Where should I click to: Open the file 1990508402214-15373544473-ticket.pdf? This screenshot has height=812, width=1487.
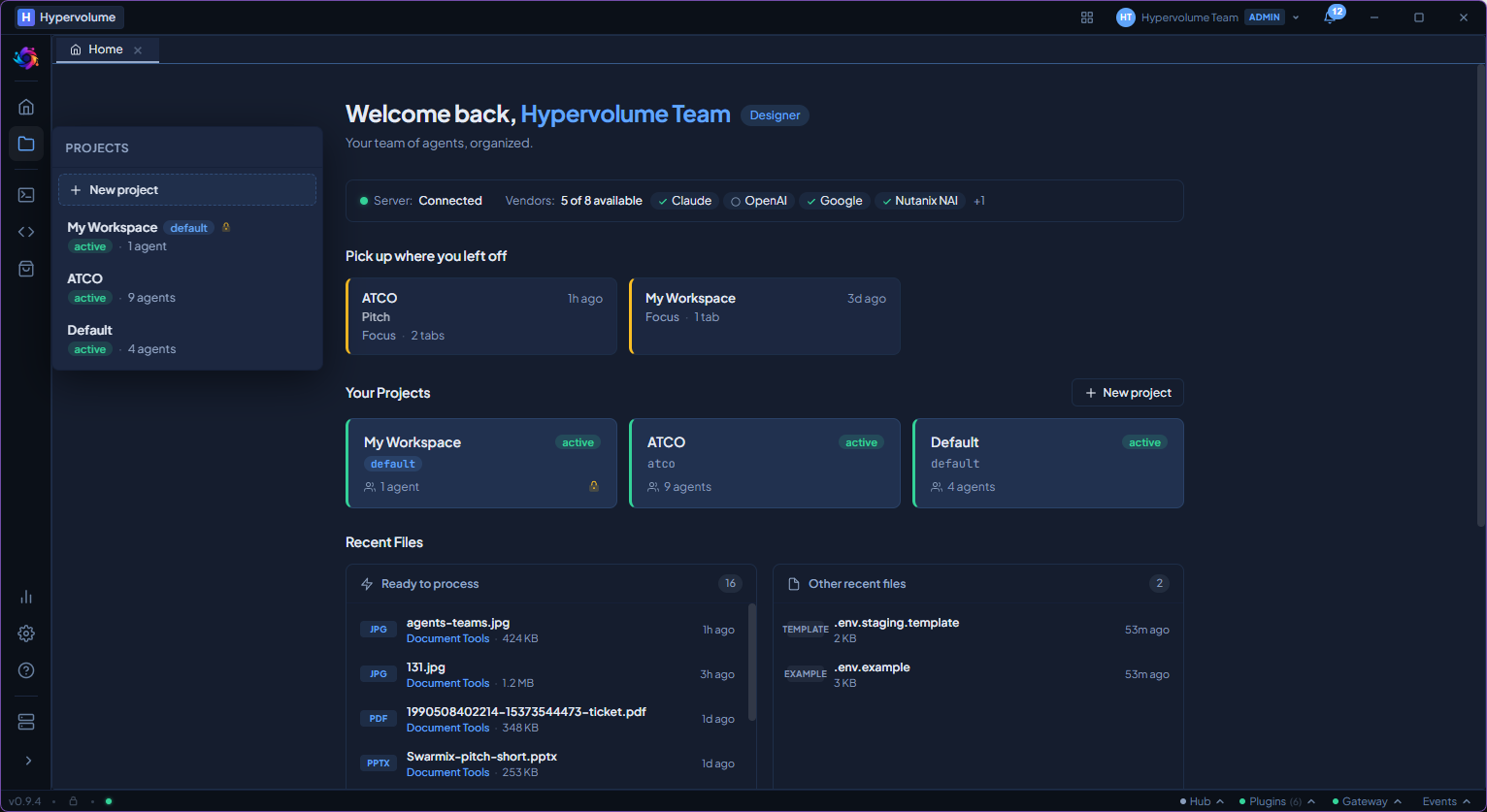526,712
